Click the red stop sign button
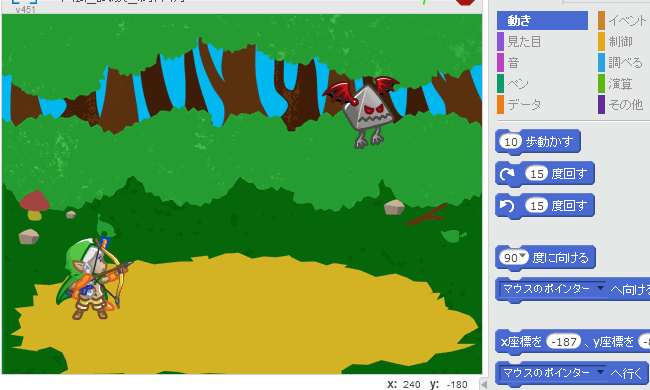The width and height of the screenshot is (650, 390). click(x=465, y=2)
